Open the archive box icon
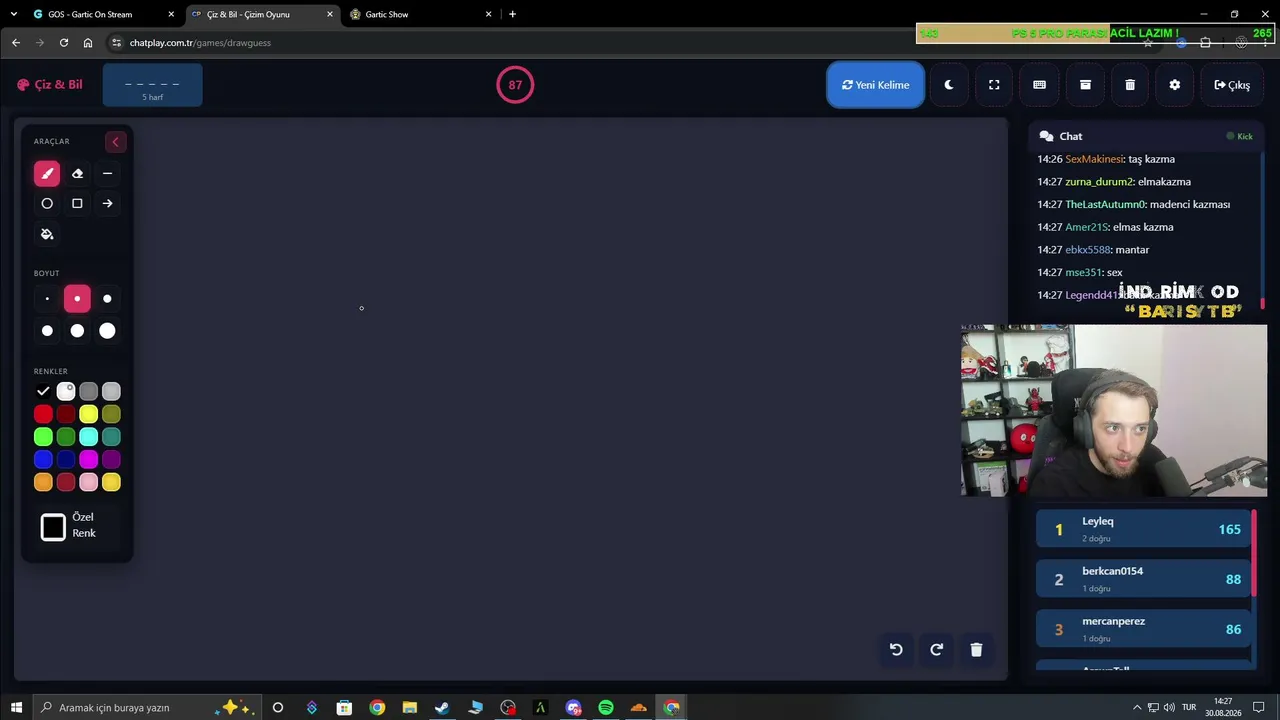This screenshot has height=720, width=1280. coord(1085,85)
